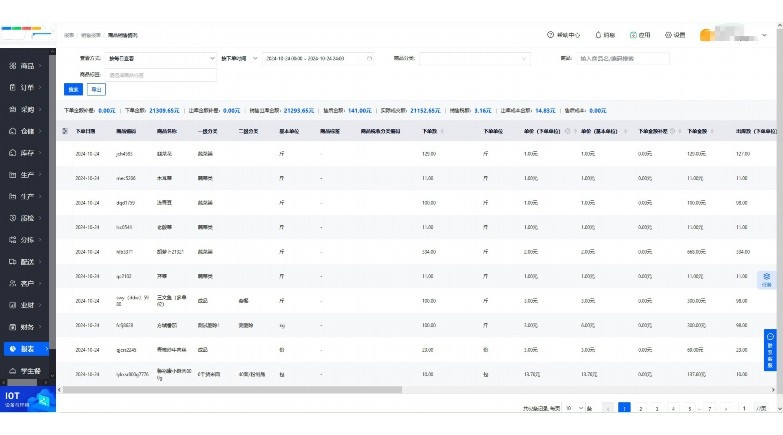This screenshot has height=435, width=783.
Task: Select the highlighted 报表 sidebar item
Action: point(26,349)
